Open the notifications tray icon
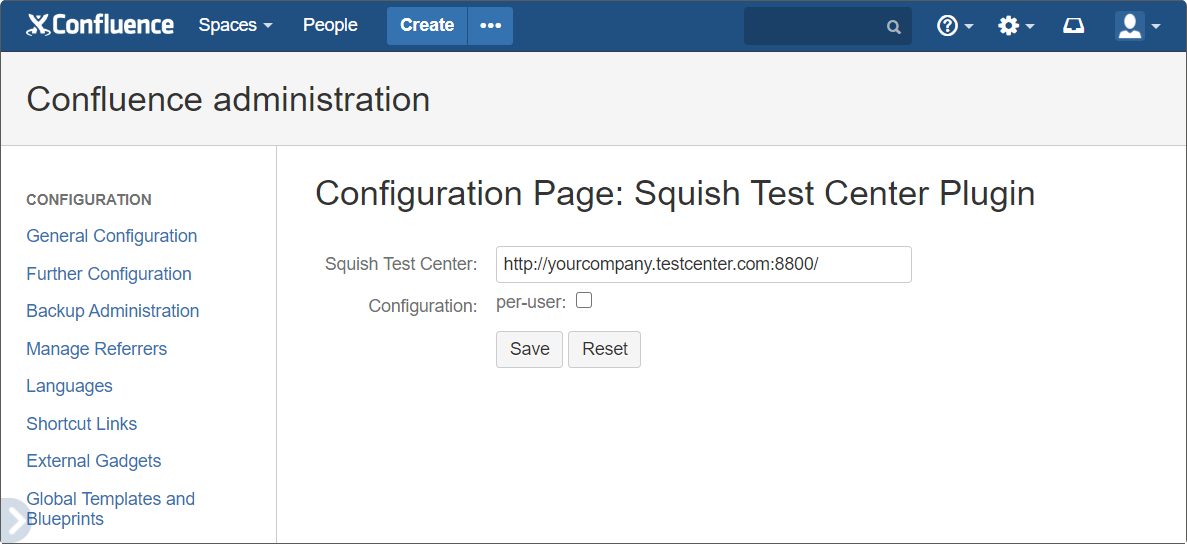The height and width of the screenshot is (544, 1187). [1073, 26]
